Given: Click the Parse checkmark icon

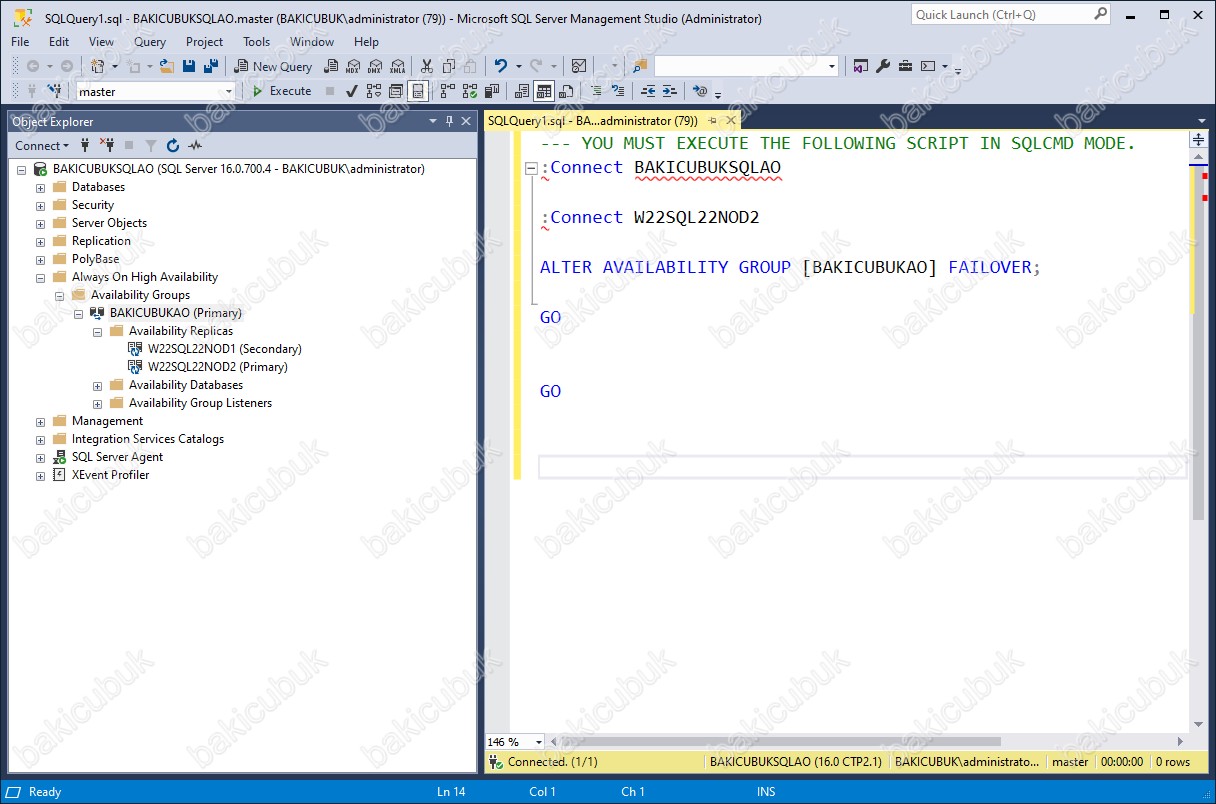Looking at the screenshot, I should 351,91.
